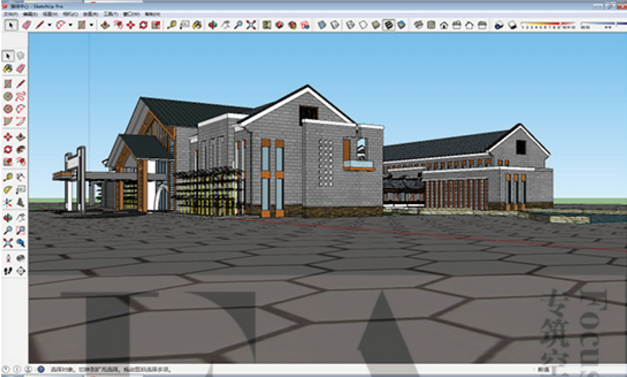The image size is (627, 377).
Task: Select the Circle tool in left toolbar
Action: [x=8, y=96]
